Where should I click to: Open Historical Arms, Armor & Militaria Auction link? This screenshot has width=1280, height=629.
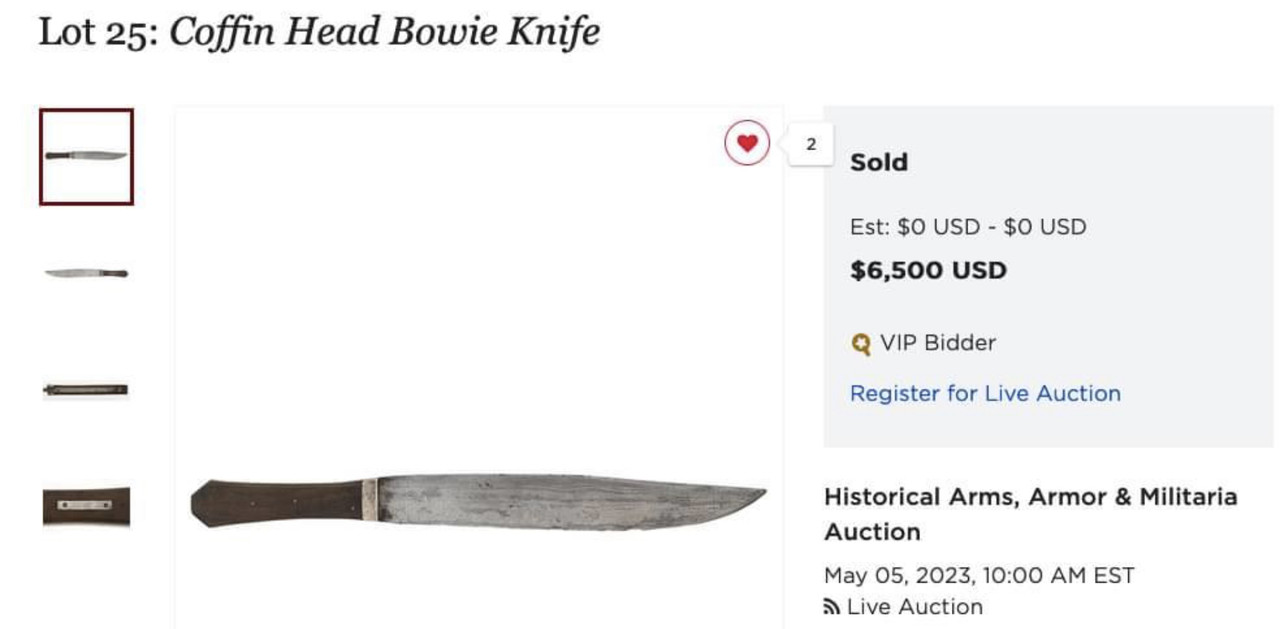[1030, 514]
